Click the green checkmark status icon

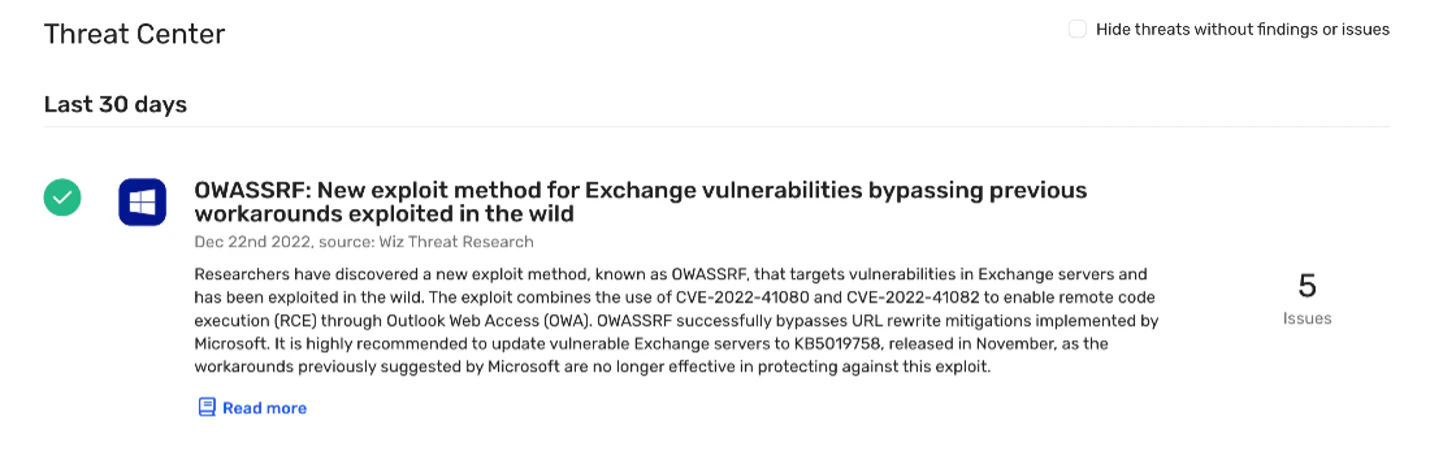click(x=62, y=198)
